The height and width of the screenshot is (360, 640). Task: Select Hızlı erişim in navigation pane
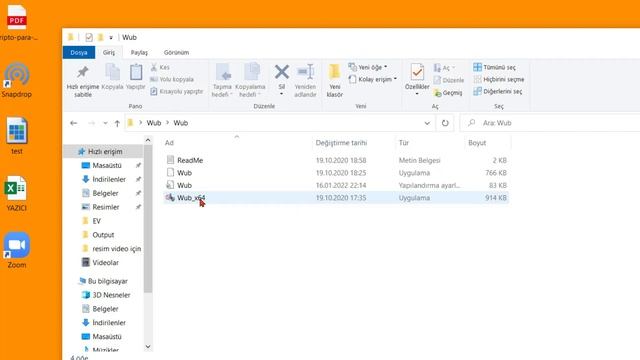[x=104, y=151]
